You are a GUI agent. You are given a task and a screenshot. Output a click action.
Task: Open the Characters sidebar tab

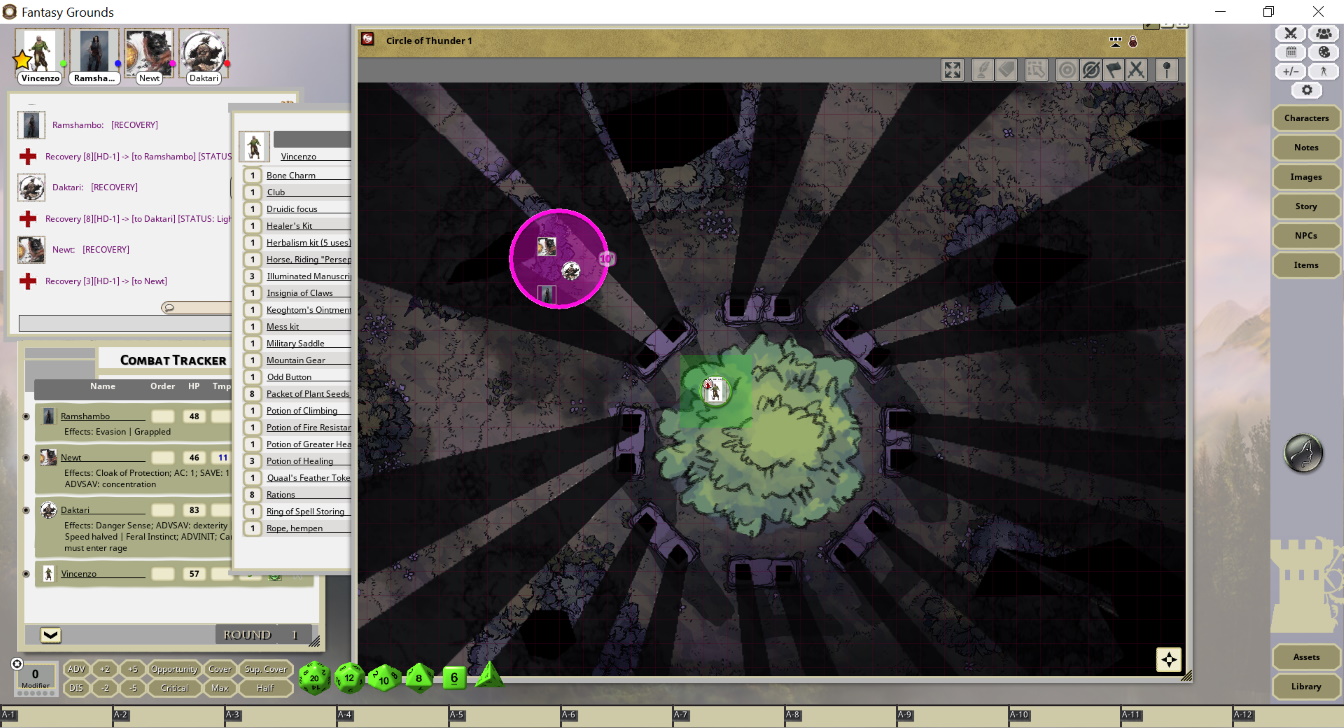tap(1306, 118)
